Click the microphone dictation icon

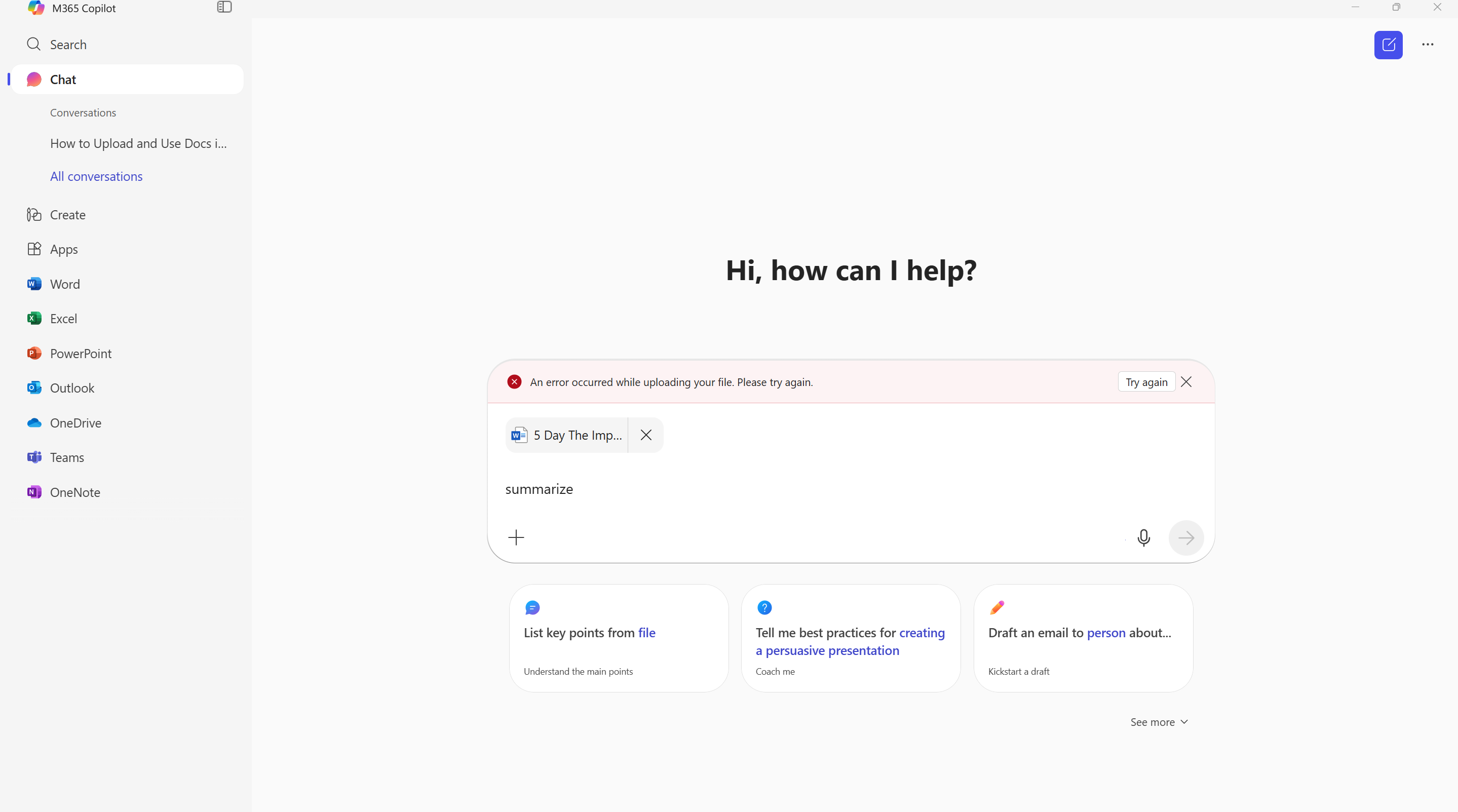click(1143, 537)
